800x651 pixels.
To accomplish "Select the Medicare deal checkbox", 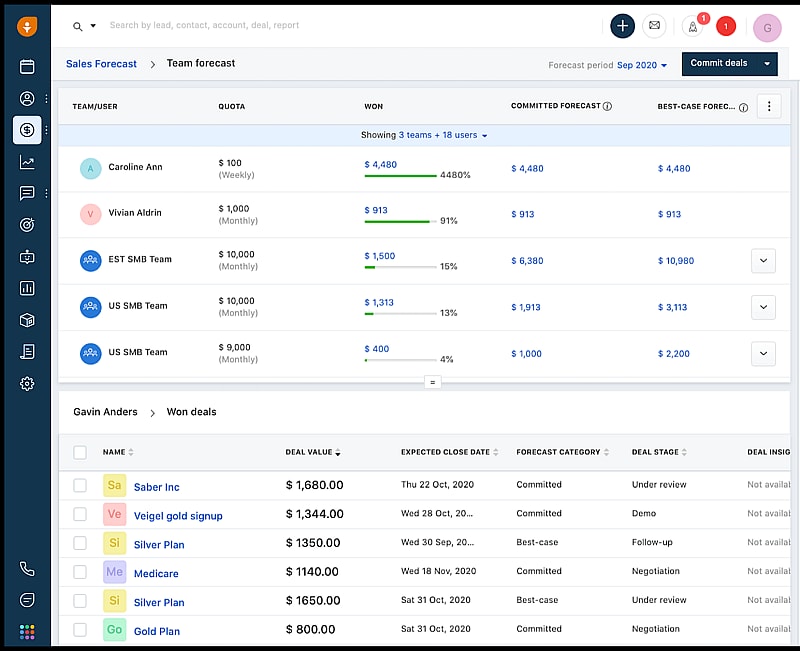I will tap(80, 573).
